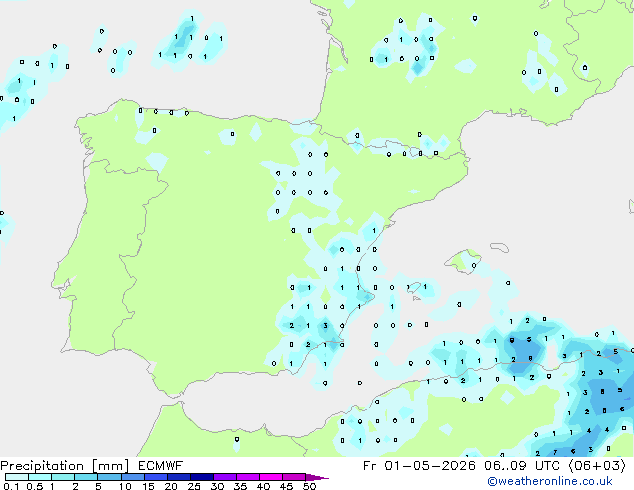The width and height of the screenshot is (634, 490).
Task: Click the 'ECMWF' model label
Action: (161, 465)
